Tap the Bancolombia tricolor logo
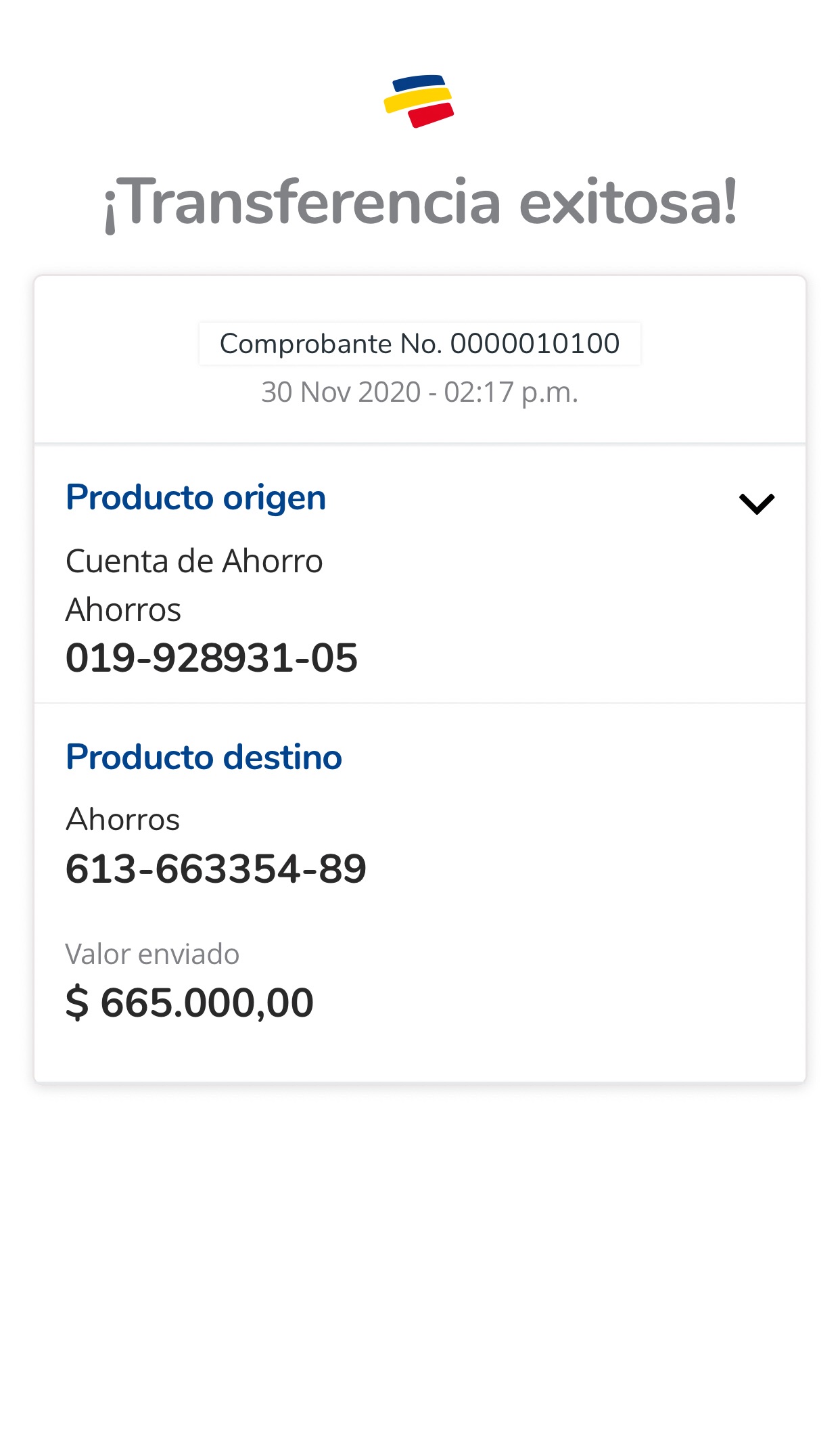840x1453 pixels. pos(419,101)
